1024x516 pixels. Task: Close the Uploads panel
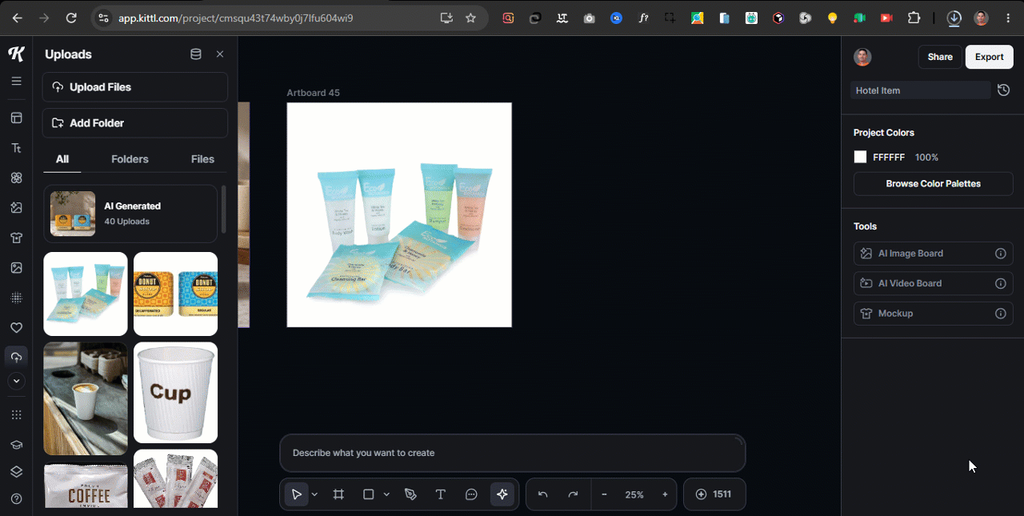220,54
